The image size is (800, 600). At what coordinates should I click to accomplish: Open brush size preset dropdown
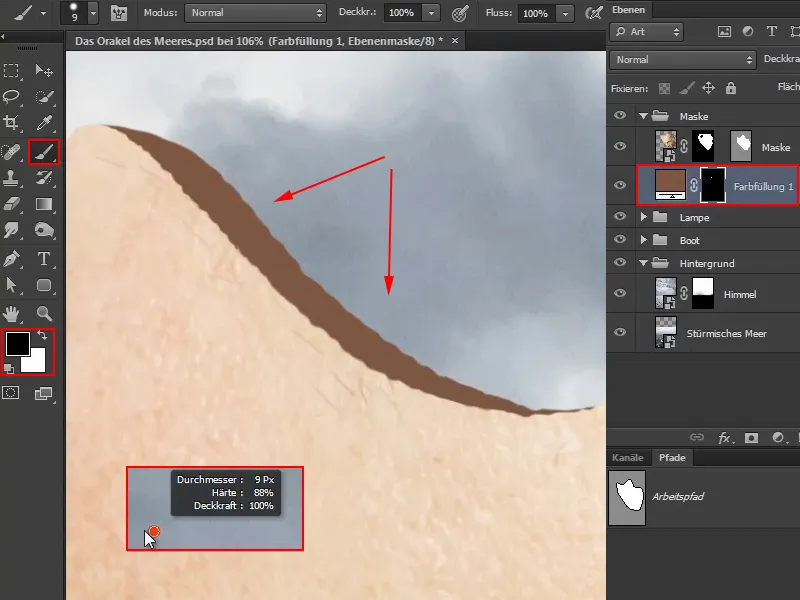pos(92,13)
